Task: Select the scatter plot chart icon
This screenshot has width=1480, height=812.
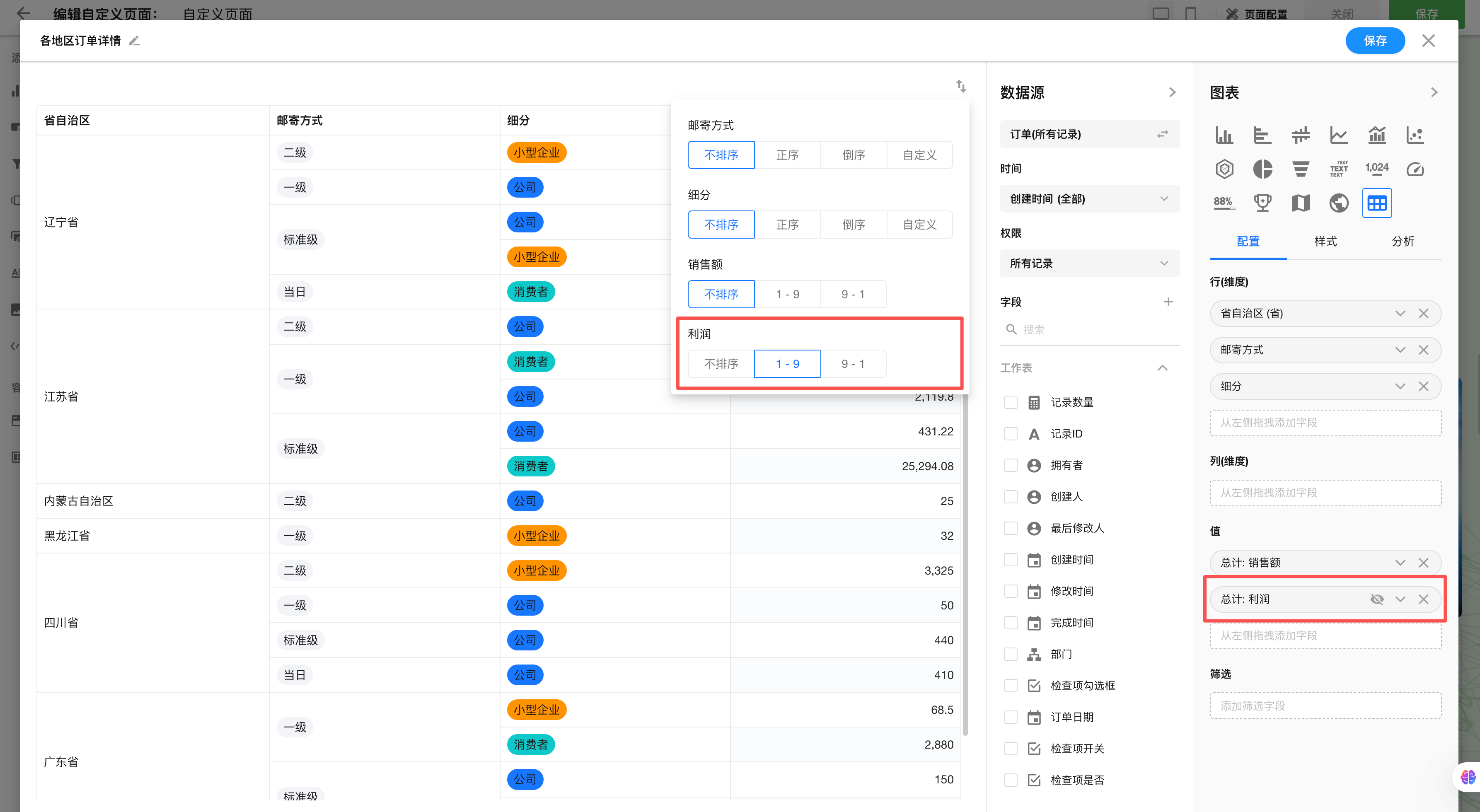Action: (1415, 135)
